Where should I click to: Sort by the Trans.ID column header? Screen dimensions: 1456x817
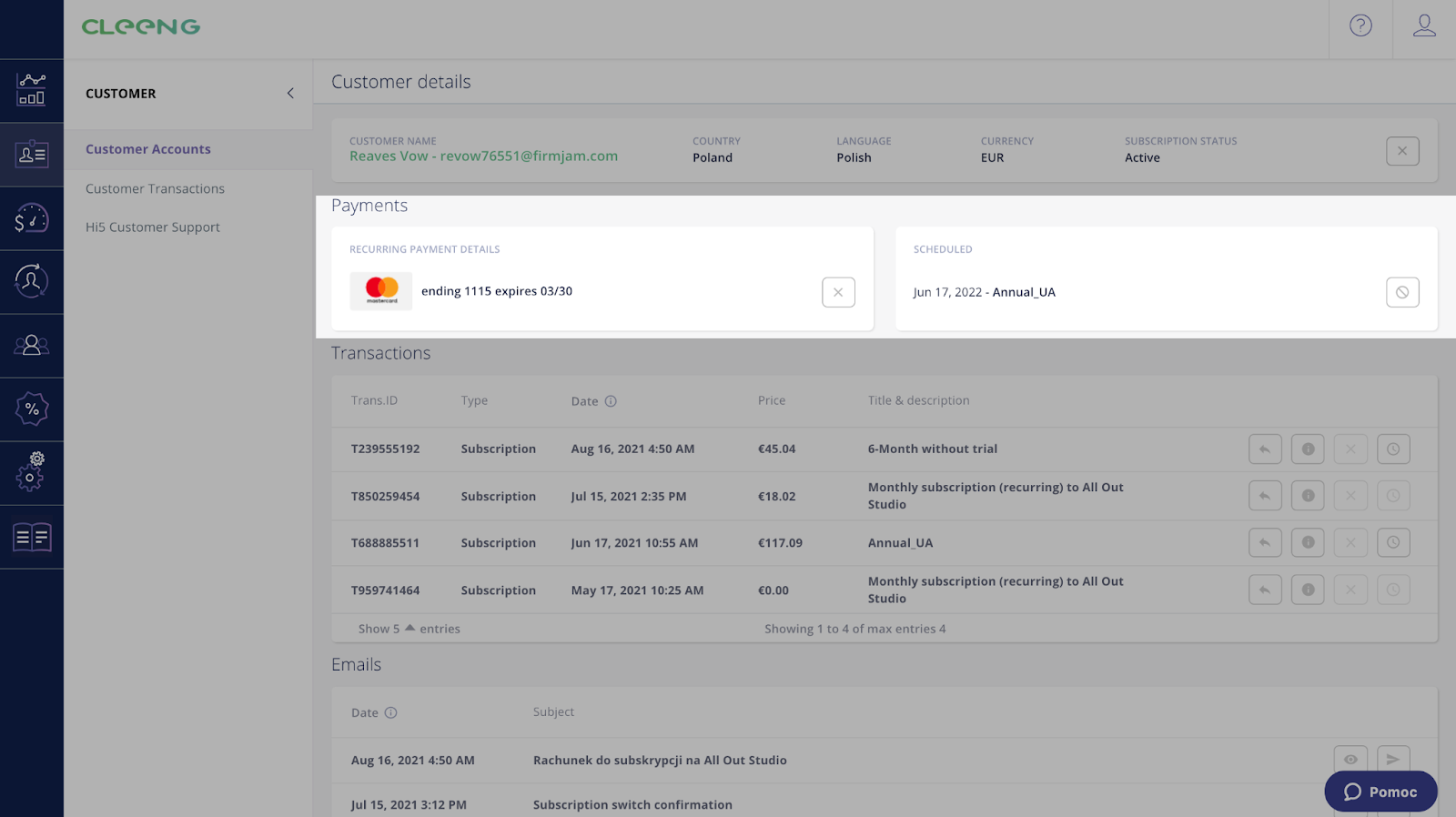(374, 400)
